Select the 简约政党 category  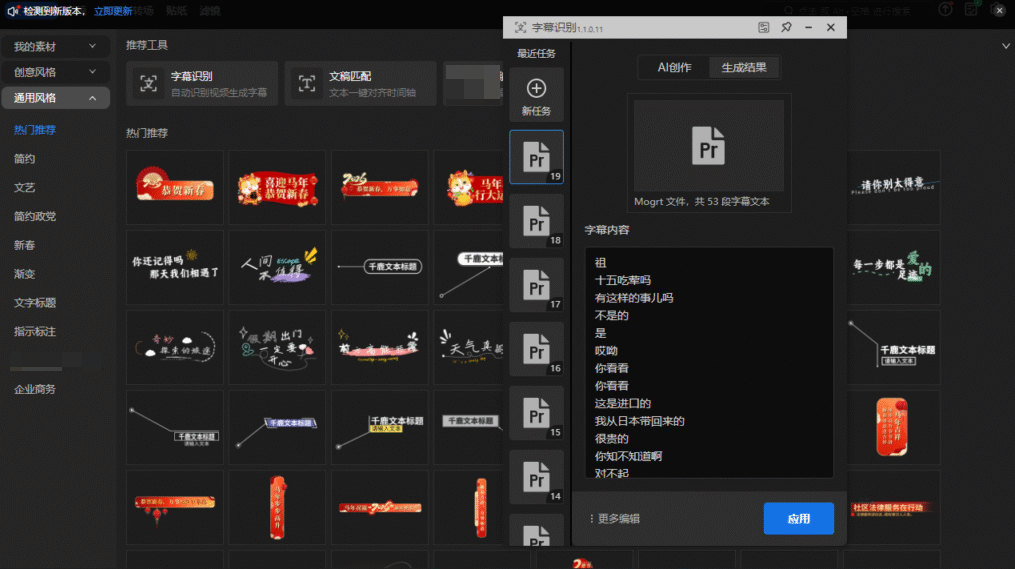click(x=35, y=216)
